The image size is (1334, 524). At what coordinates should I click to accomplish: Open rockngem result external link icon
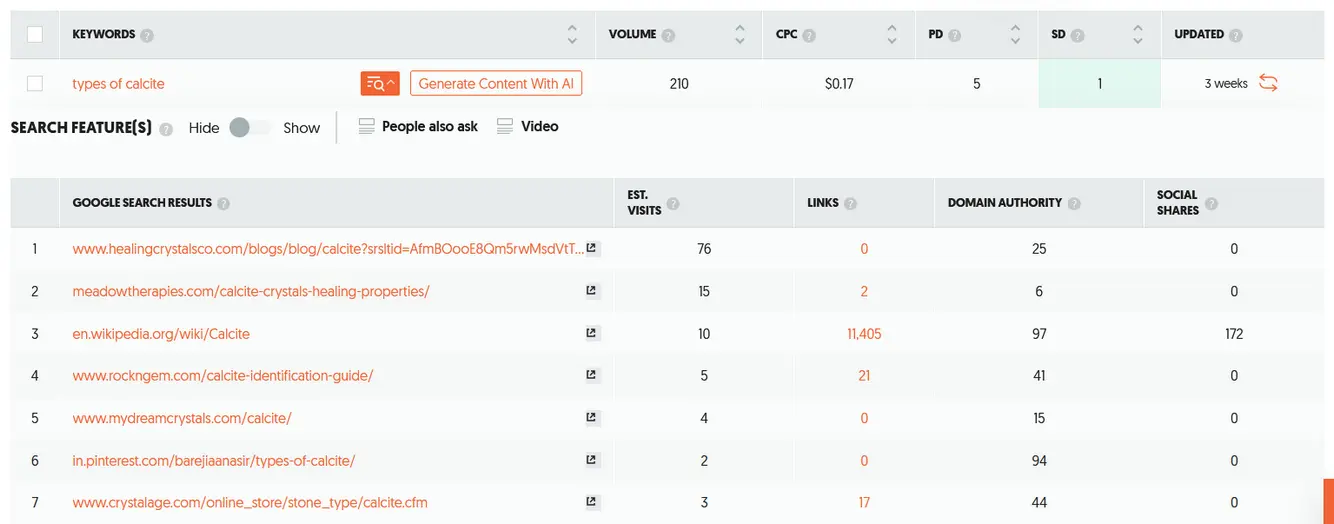point(592,375)
